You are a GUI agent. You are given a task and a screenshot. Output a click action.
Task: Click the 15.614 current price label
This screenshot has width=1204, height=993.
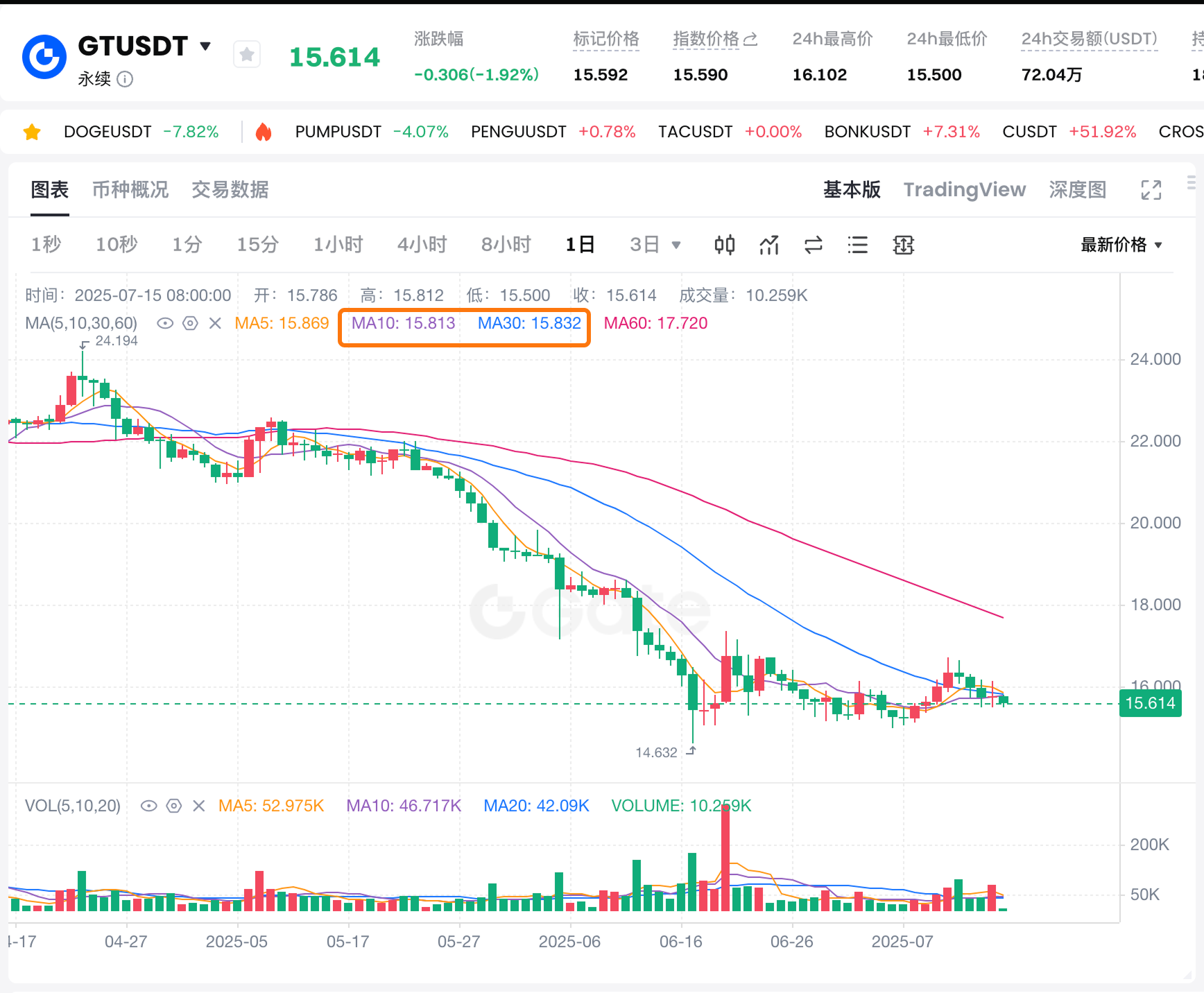click(x=1150, y=703)
